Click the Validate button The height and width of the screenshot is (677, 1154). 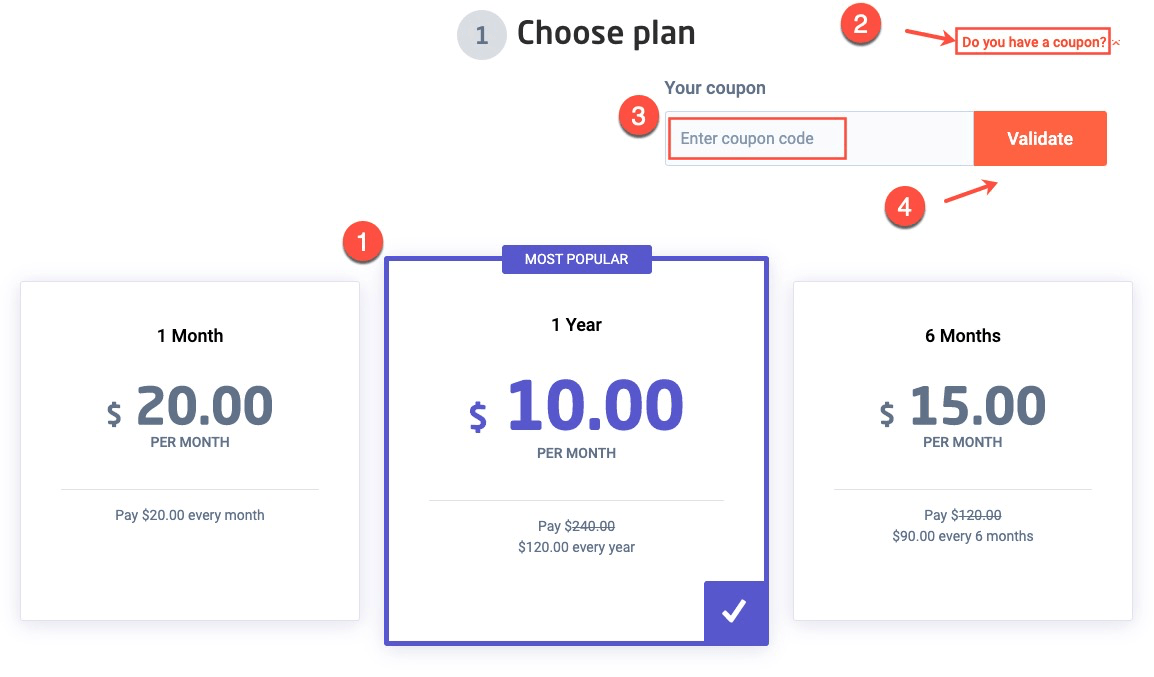1040,138
